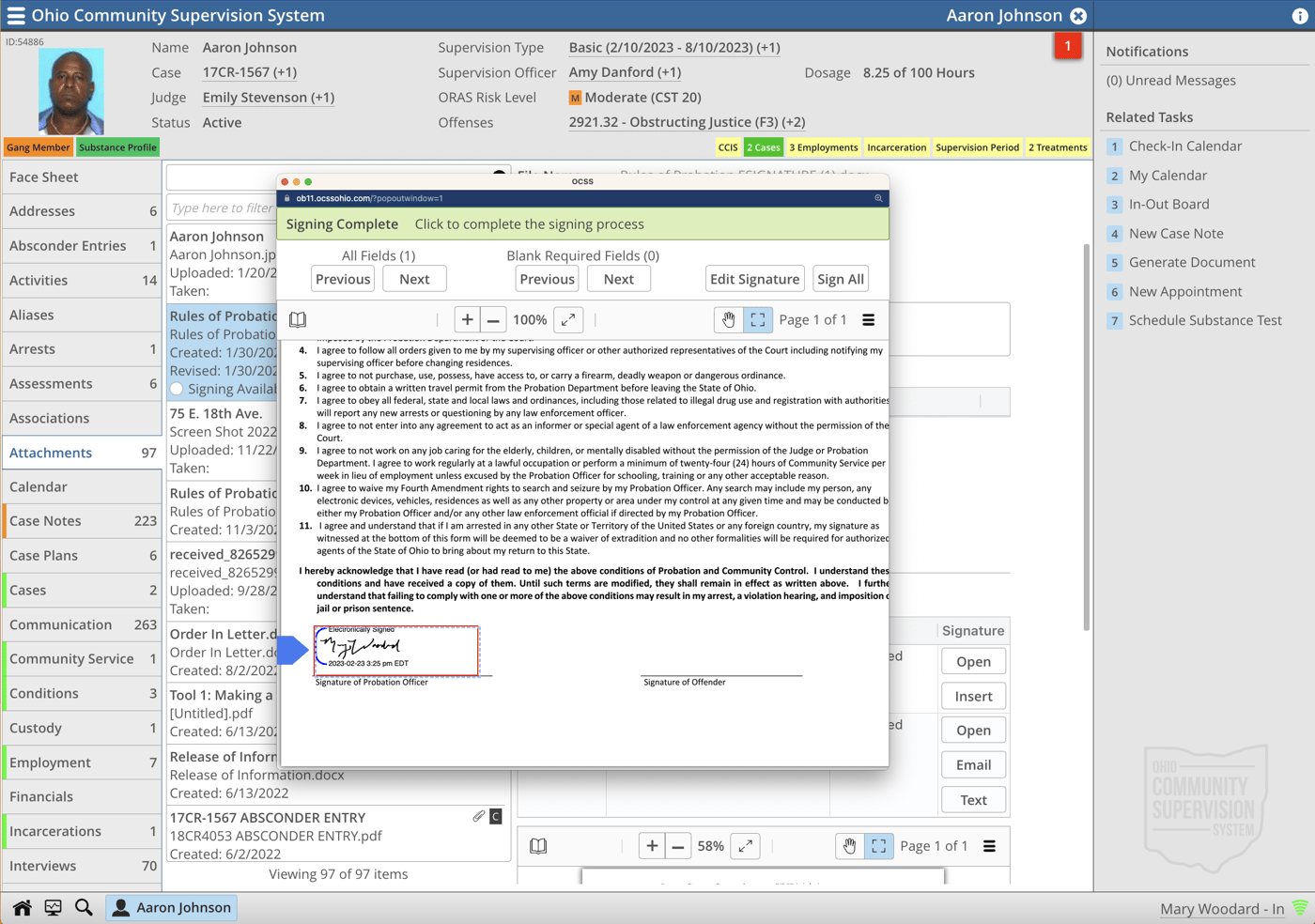Toggle fit-to-width in popup PDF toolbar
The image size is (1315, 924).
(x=568, y=320)
